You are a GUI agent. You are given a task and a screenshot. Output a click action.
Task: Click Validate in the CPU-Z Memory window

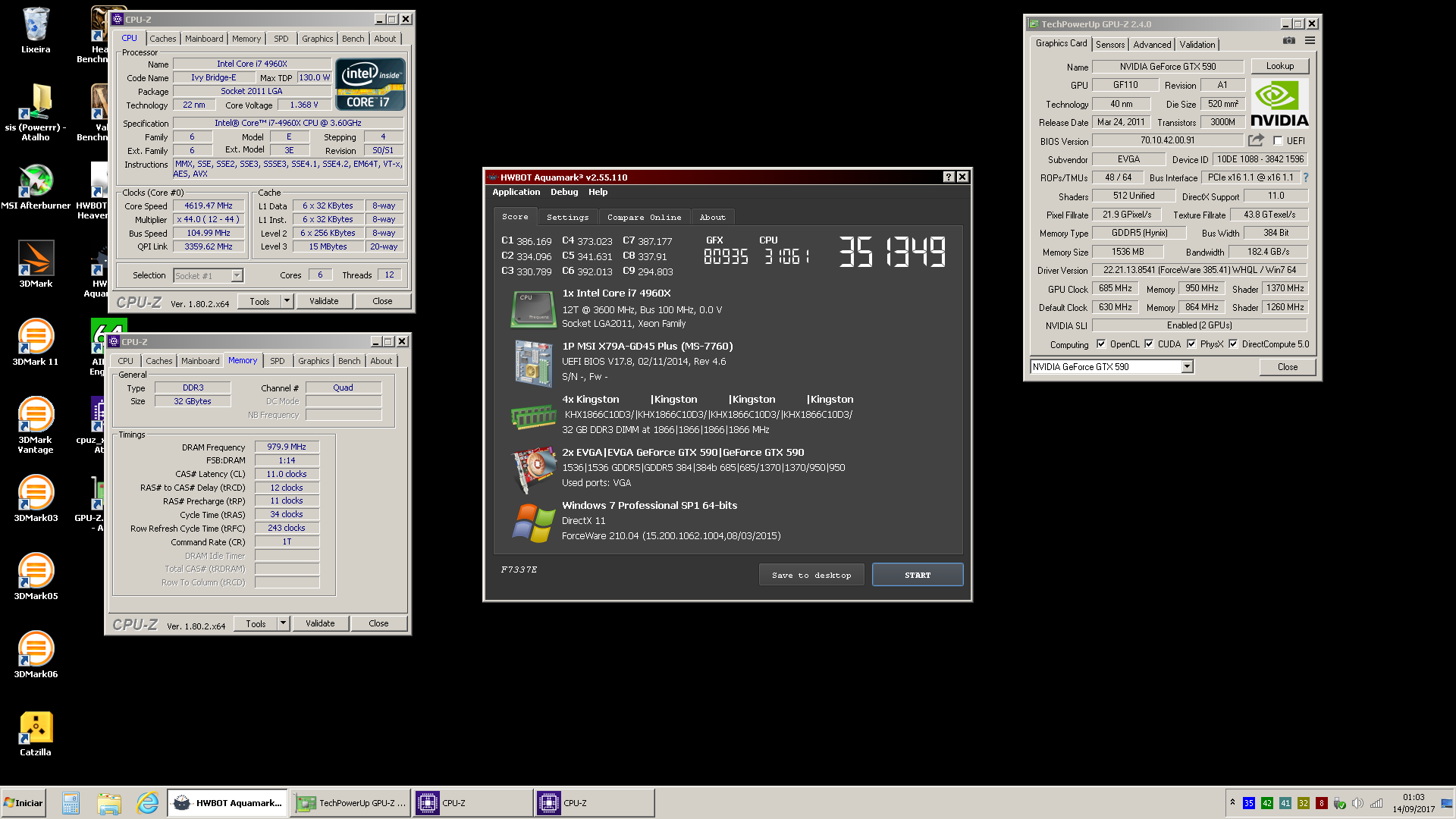[320, 623]
